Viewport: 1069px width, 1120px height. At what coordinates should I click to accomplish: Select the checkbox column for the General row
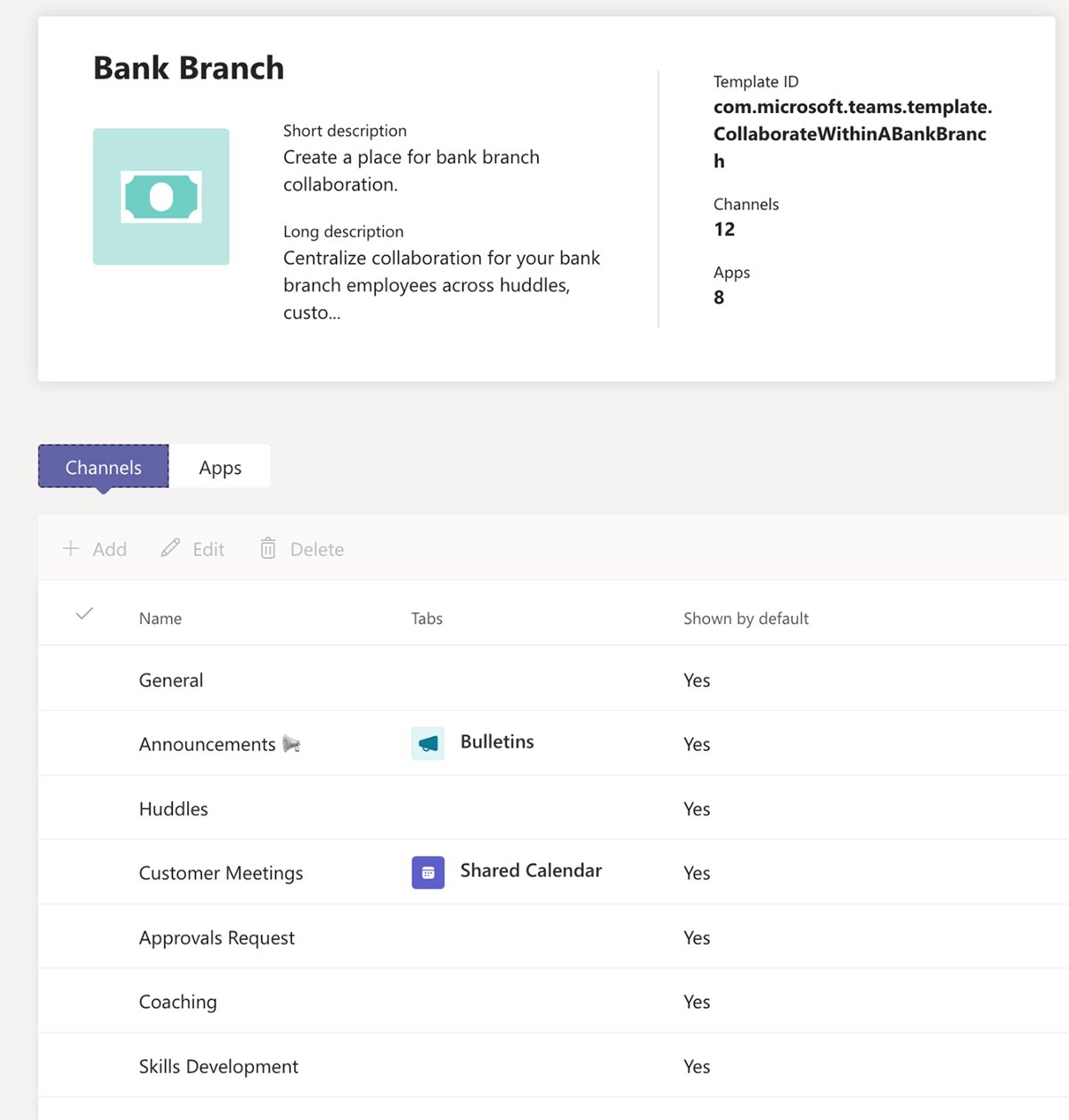click(x=84, y=680)
